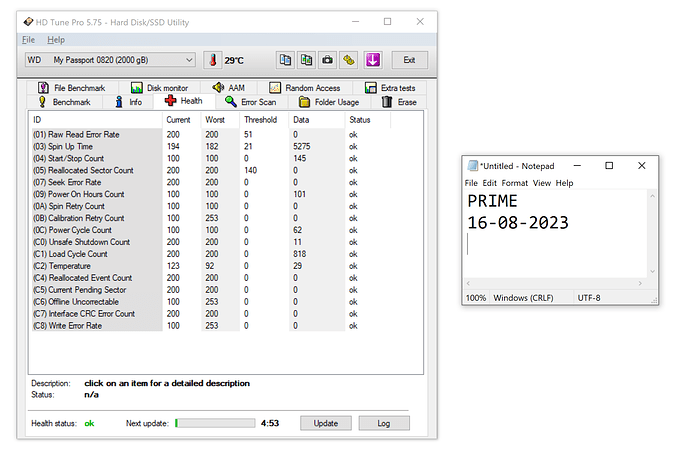Click the Worst column header
This screenshot has height=473, width=690.
click(x=220, y=120)
